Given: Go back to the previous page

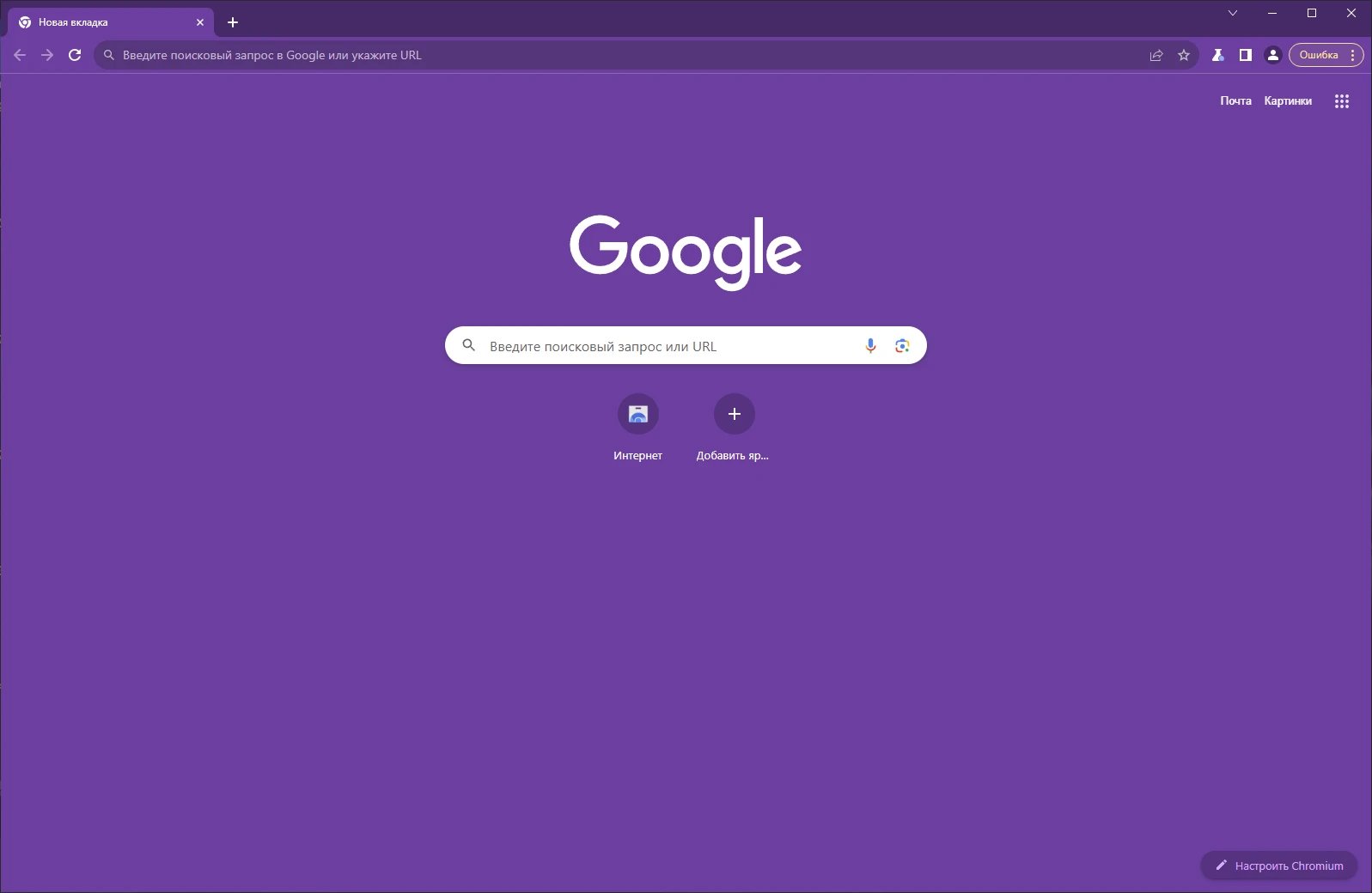Looking at the screenshot, I should click(x=20, y=55).
